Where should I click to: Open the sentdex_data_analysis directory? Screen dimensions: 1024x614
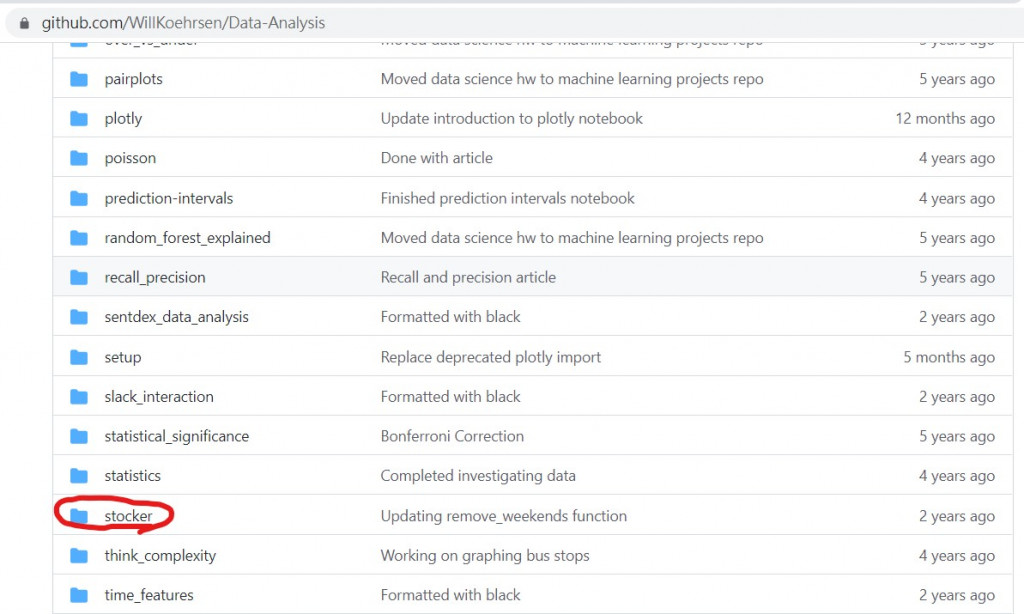pos(176,317)
